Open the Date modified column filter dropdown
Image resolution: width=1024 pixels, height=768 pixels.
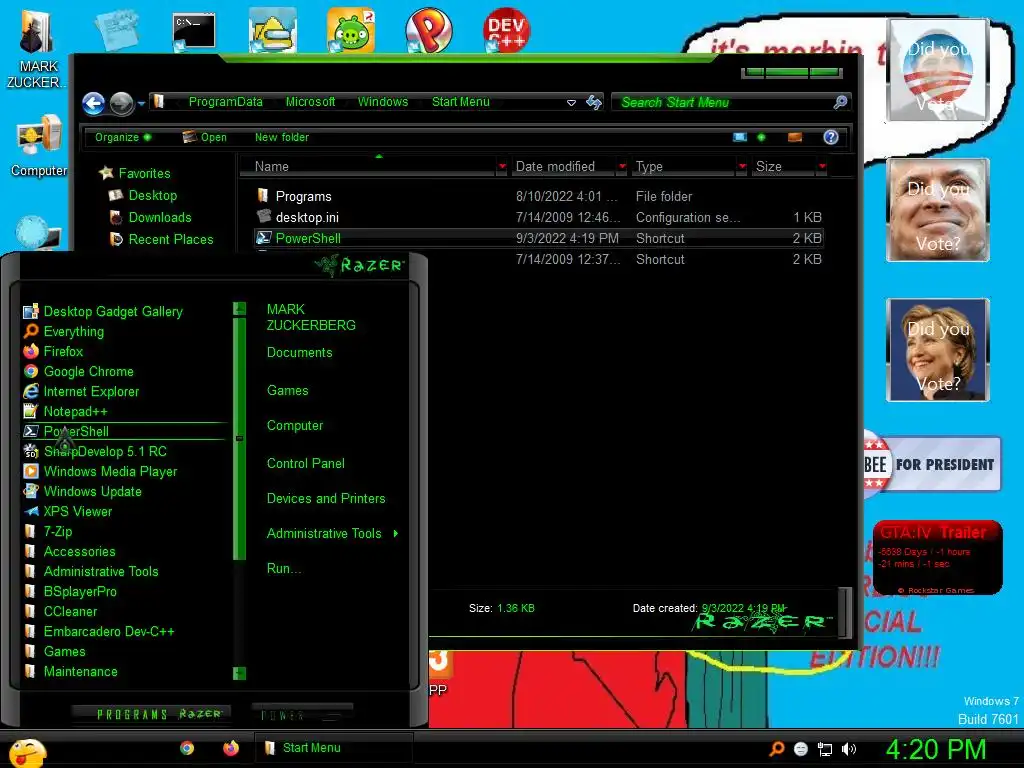622,167
